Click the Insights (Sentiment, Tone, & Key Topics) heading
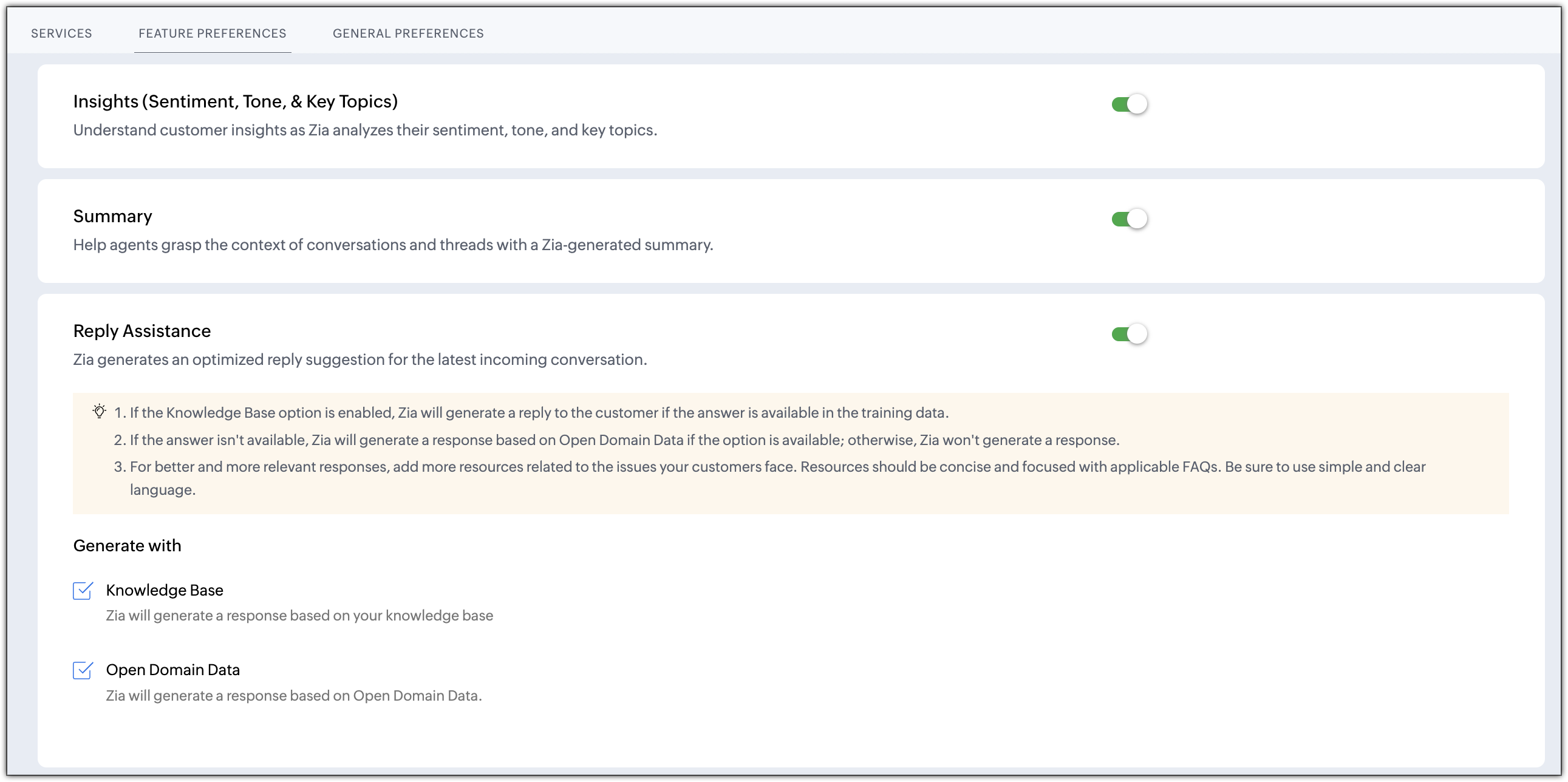This screenshot has width=1568, height=782. pos(236,101)
